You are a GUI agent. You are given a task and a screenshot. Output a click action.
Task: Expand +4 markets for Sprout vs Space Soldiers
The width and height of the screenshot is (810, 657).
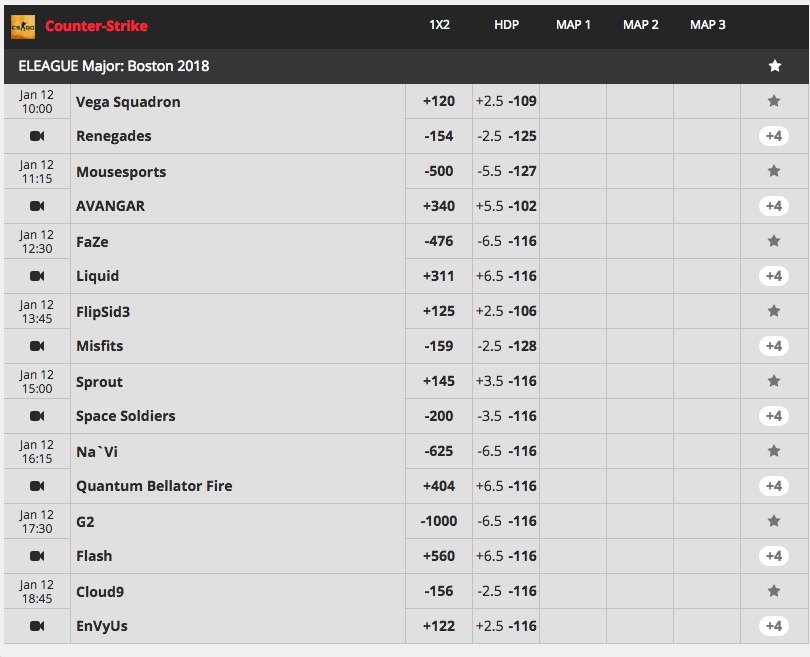click(x=774, y=416)
